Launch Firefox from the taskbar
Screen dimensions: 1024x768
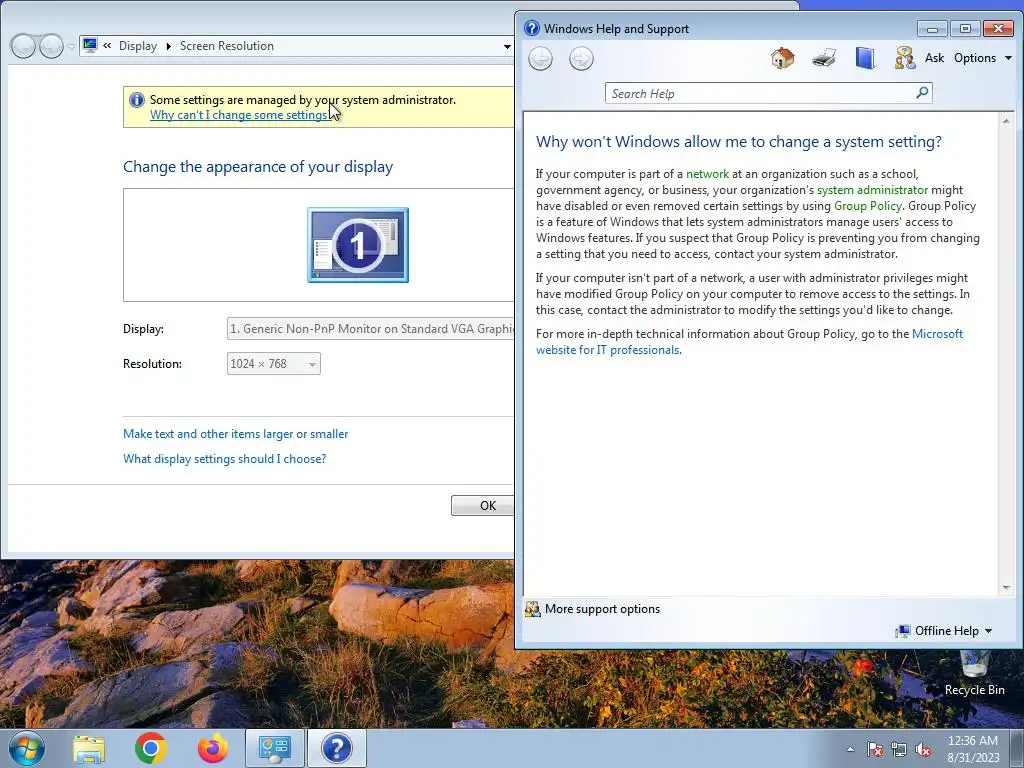pos(213,748)
